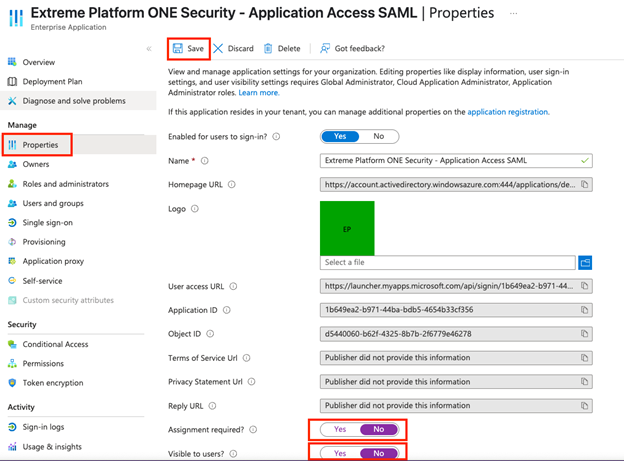
Task: Click into the Name text field
Action: [456, 160]
